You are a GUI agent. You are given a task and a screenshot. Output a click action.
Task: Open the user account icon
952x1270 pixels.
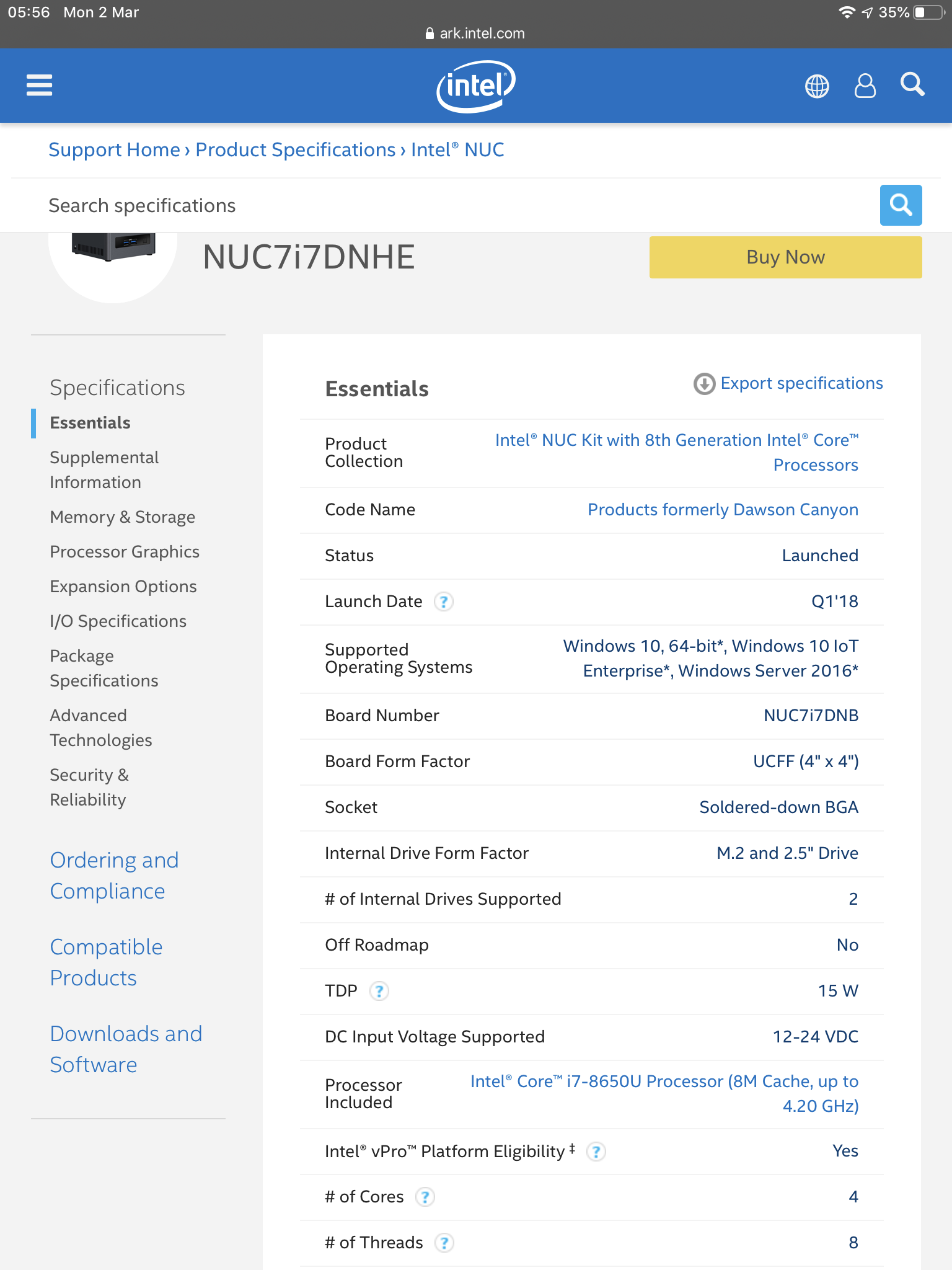coord(865,86)
